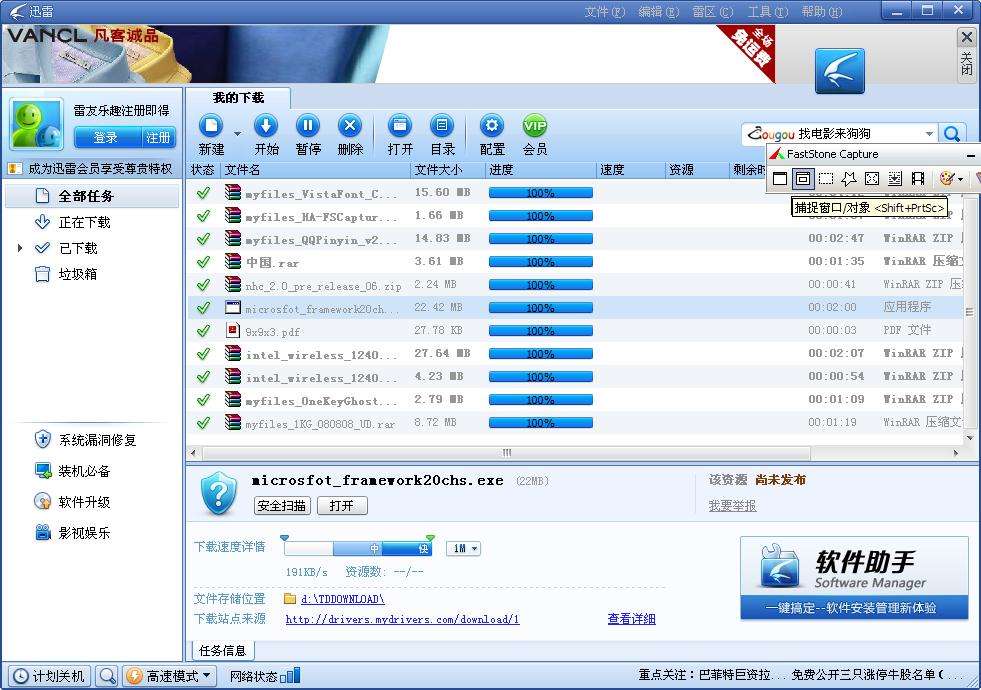Click the 查看详细 link
981x690 pixels.
(631, 619)
